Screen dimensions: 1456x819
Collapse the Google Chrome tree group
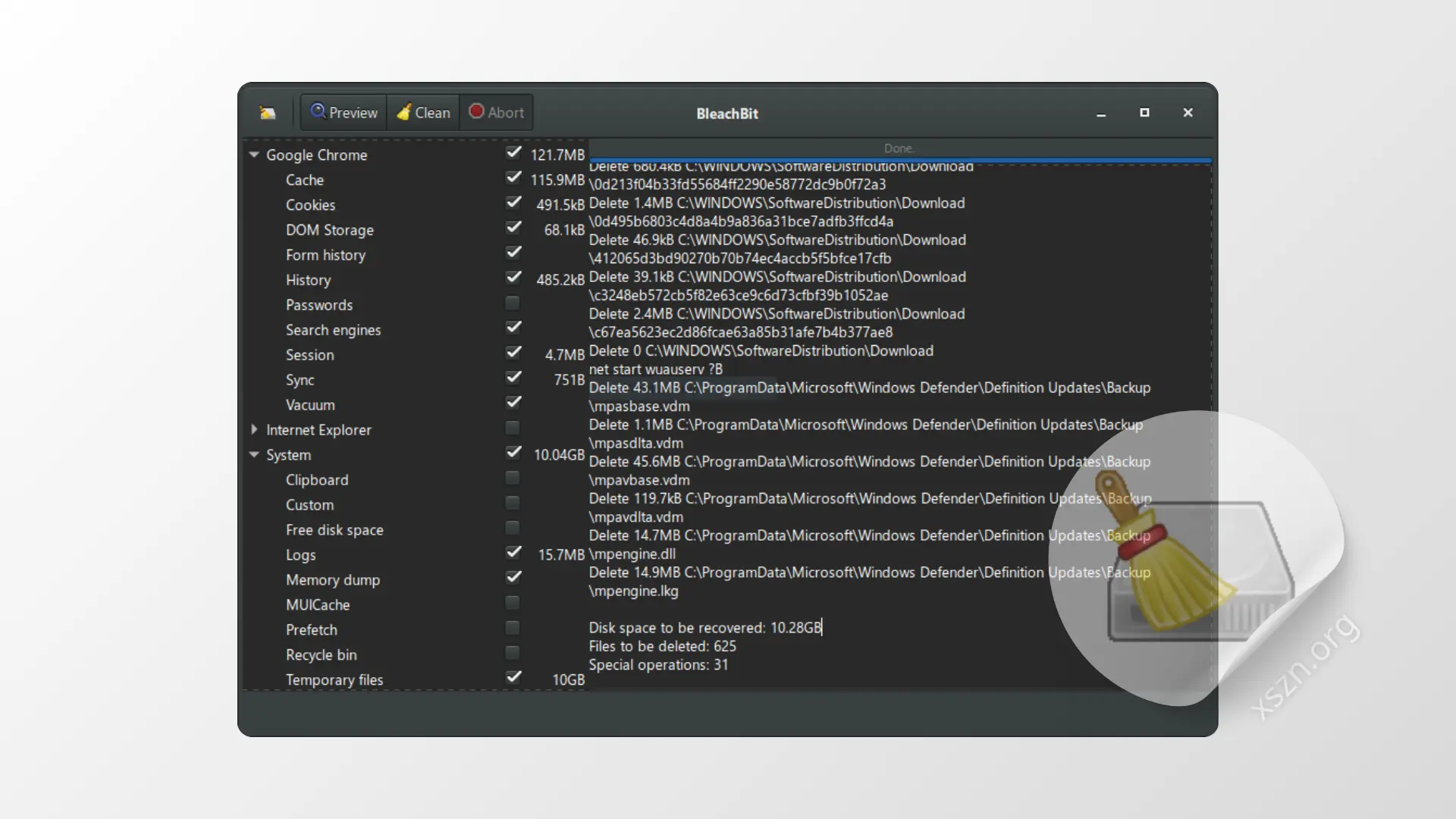point(254,155)
